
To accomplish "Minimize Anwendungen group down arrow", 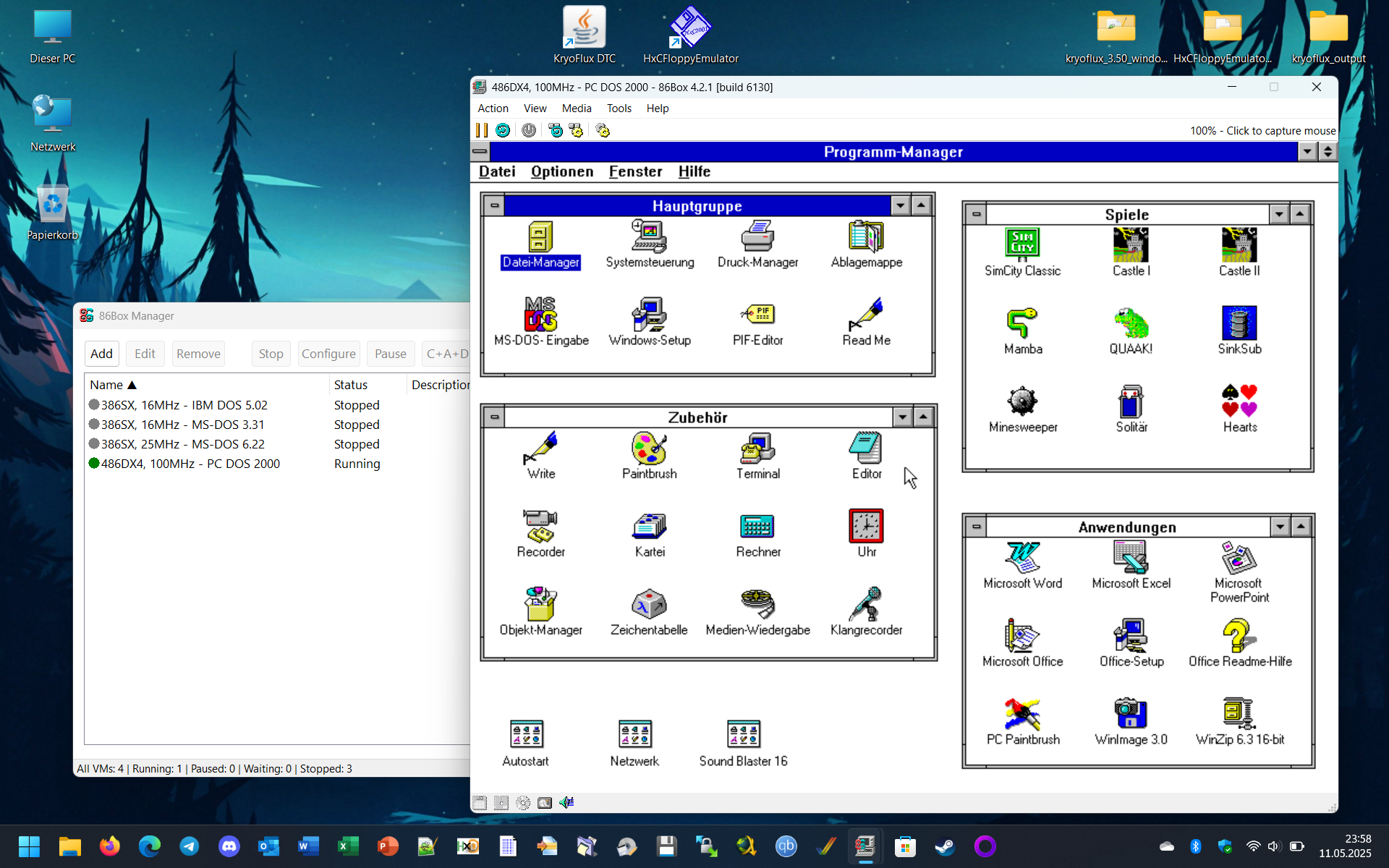I will pos(1280,527).
